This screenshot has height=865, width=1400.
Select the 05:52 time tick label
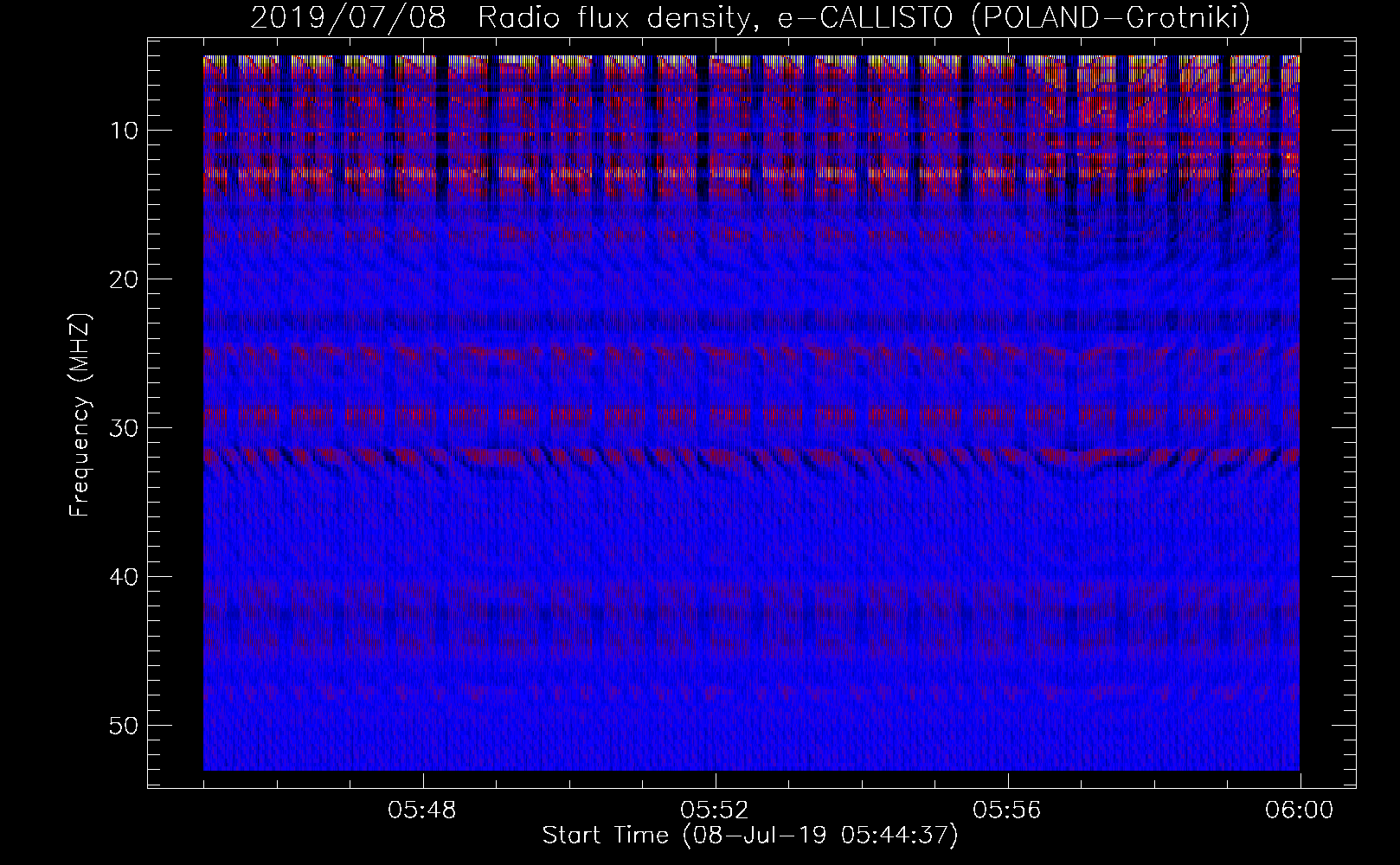click(x=715, y=811)
